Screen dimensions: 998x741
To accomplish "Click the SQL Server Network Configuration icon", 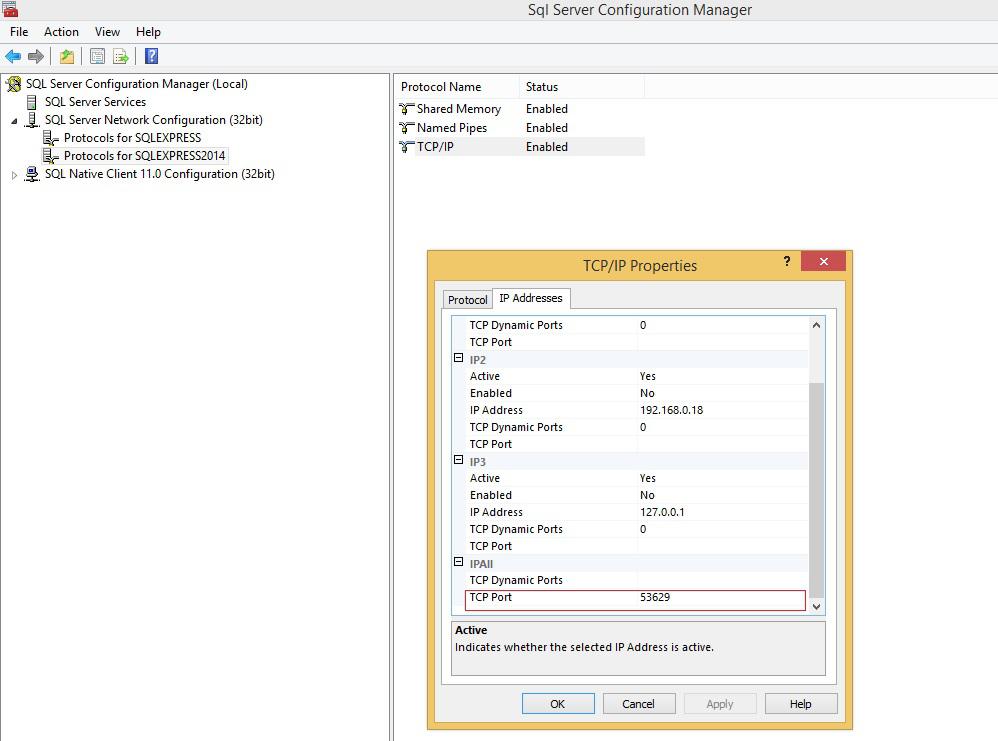I will 32,120.
